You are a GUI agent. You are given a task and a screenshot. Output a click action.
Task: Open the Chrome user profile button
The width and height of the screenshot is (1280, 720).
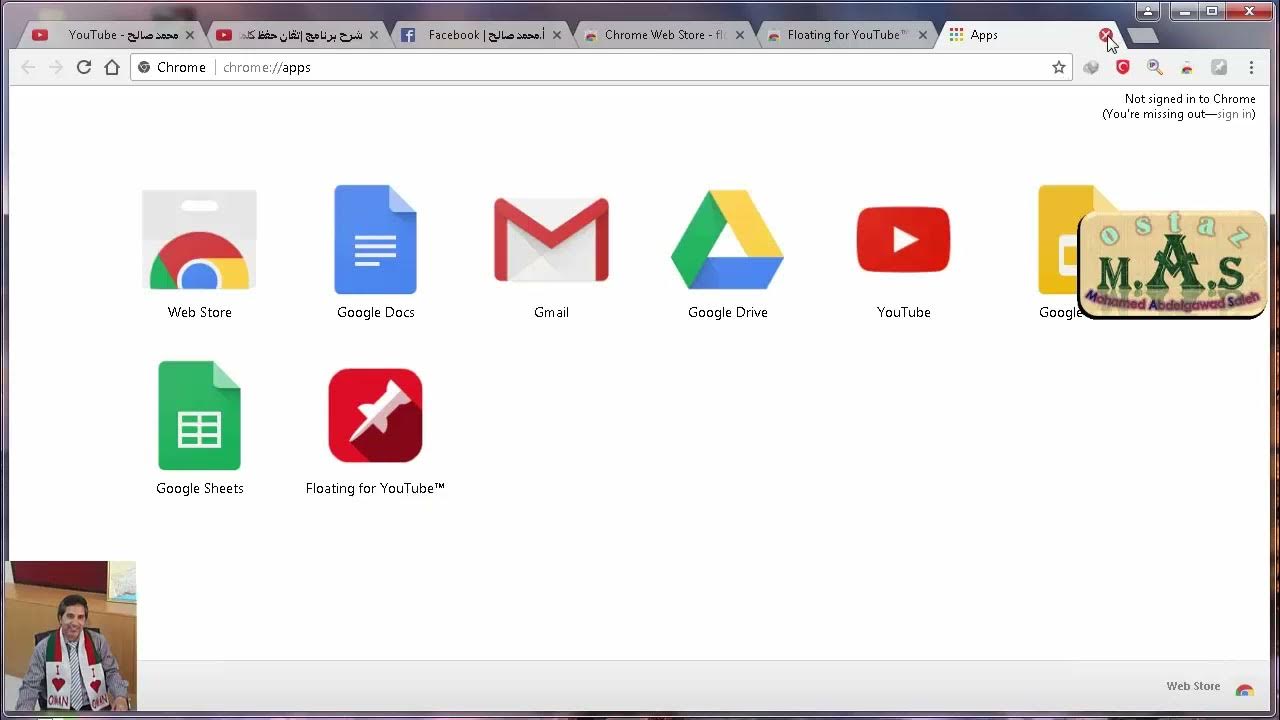point(1148,11)
